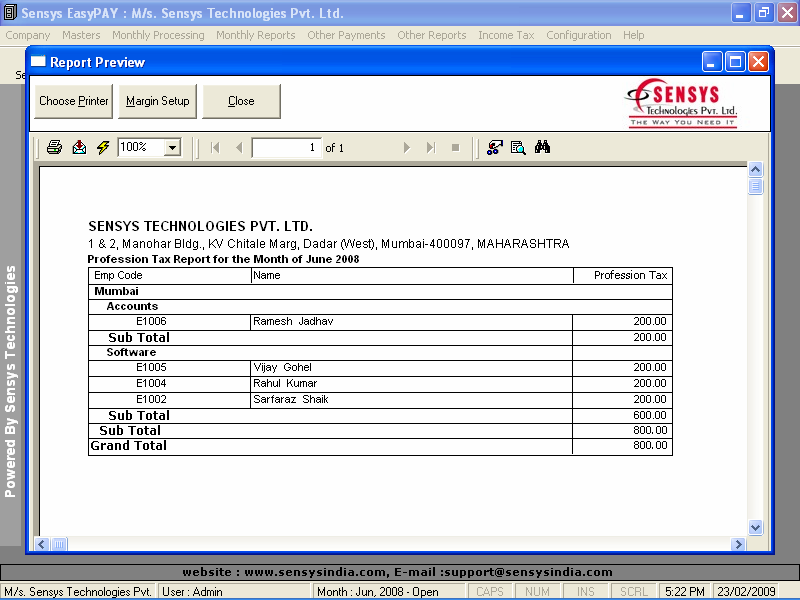The height and width of the screenshot is (600, 800).
Task: Click employee name Sarfaraz Shaik
Action: pyautogui.click(x=291, y=399)
